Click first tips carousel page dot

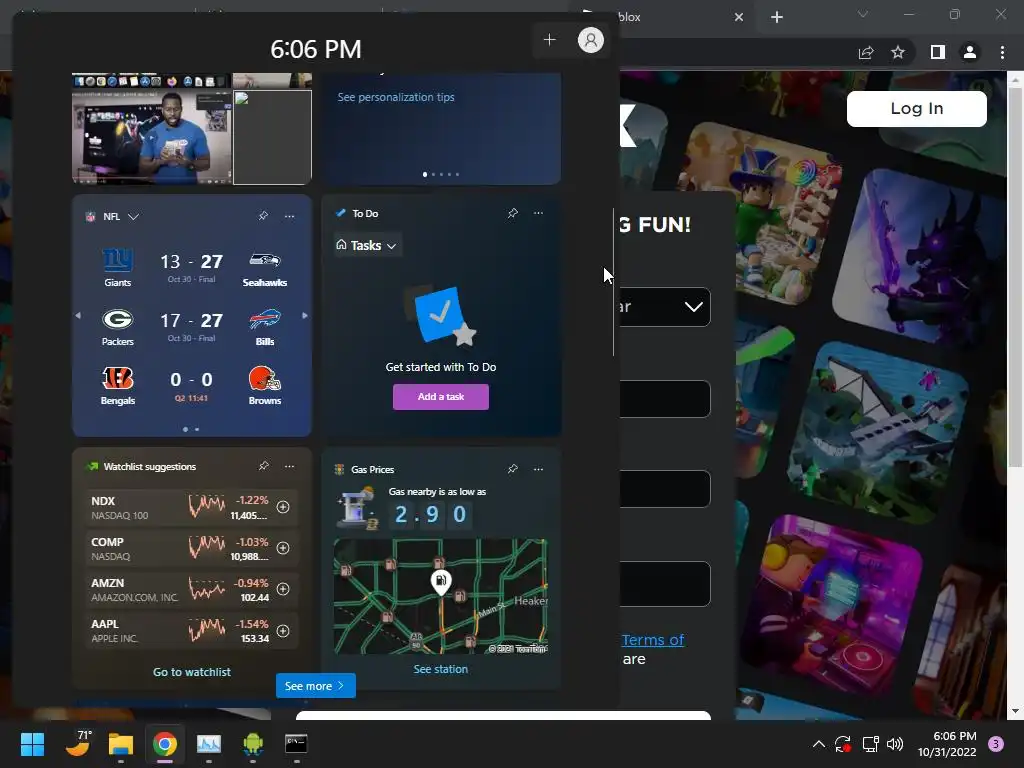pyautogui.click(x=425, y=174)
